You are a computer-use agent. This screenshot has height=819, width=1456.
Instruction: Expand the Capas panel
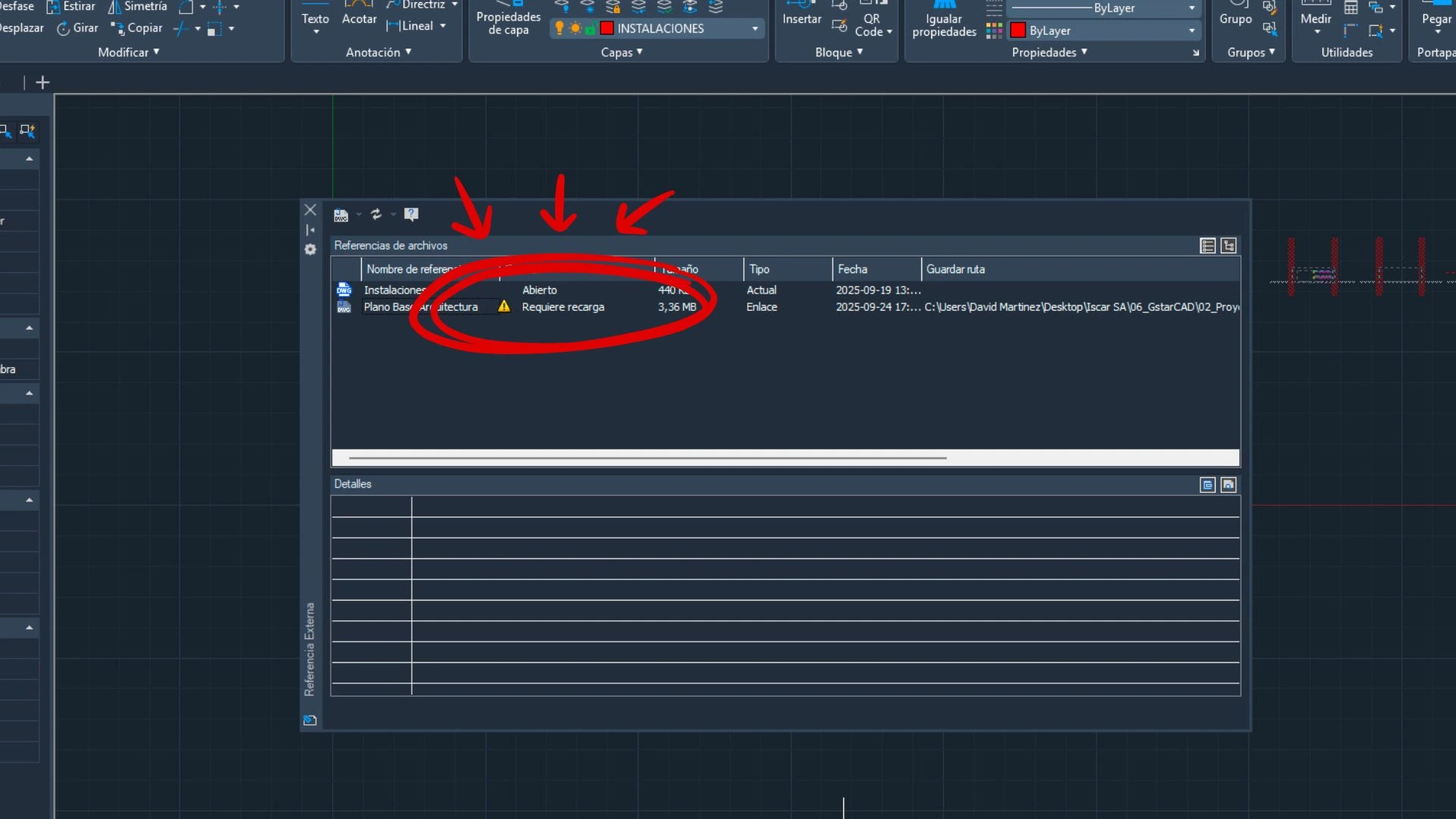click(622, 52)
